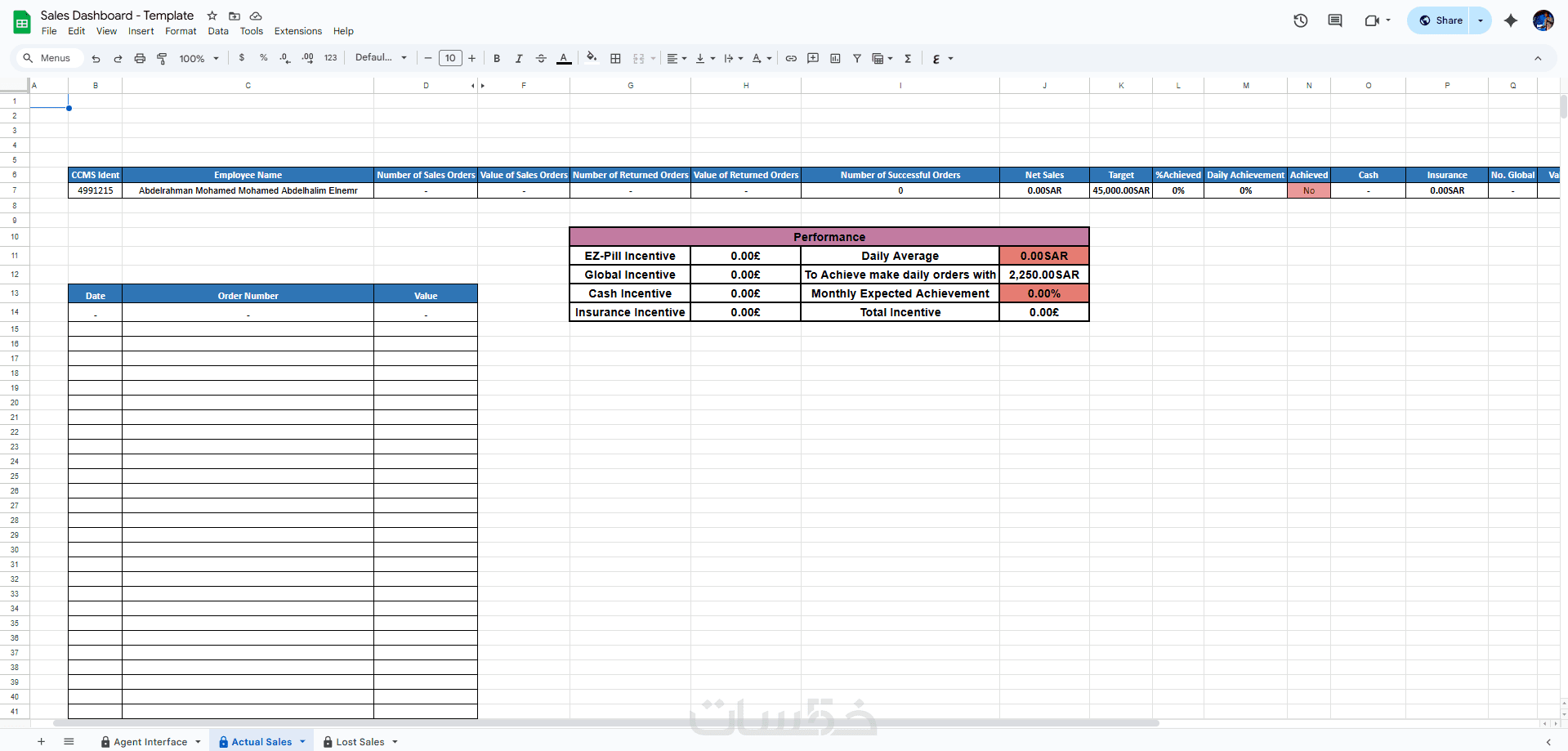Open version history
Image resolution: width=1568 pixels, height=751 pixels.
(1301, 20)
